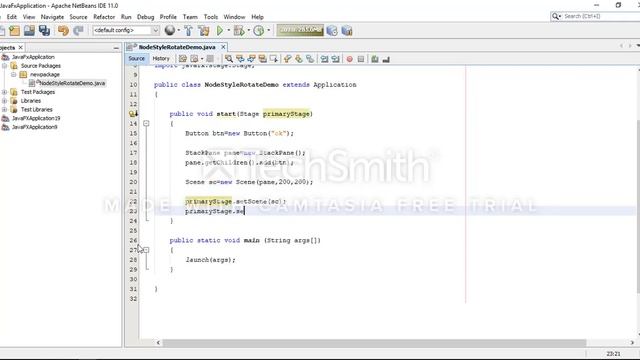This screenshot has height=360, width=640.
Task: Open the Team menu
Action: (190, 17)
